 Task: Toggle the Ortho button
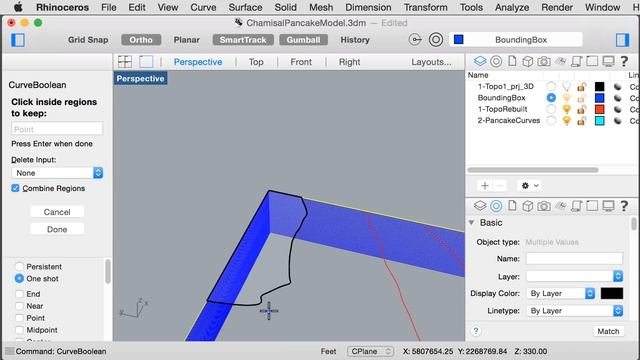click(x=141, y=40)
